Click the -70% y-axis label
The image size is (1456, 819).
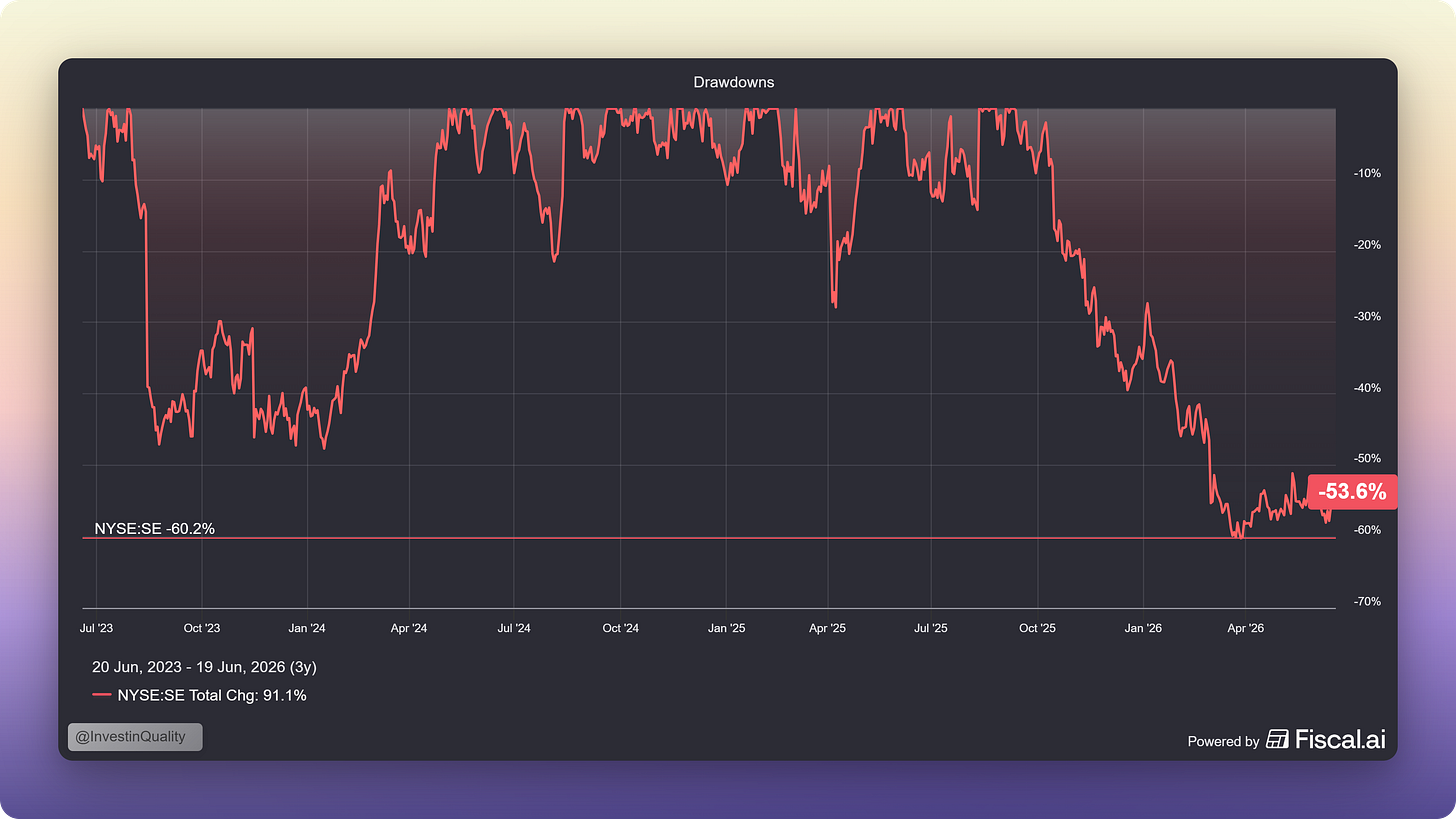click(1367, 602)
